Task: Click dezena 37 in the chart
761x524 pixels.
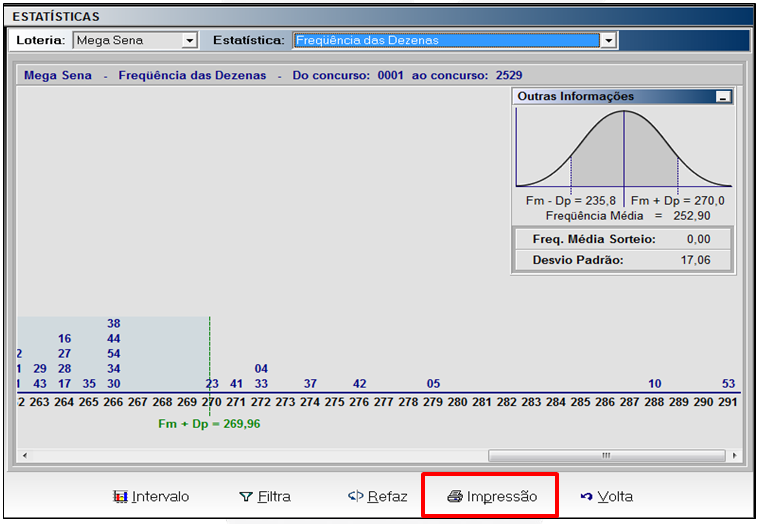Action: pos(310,384)
